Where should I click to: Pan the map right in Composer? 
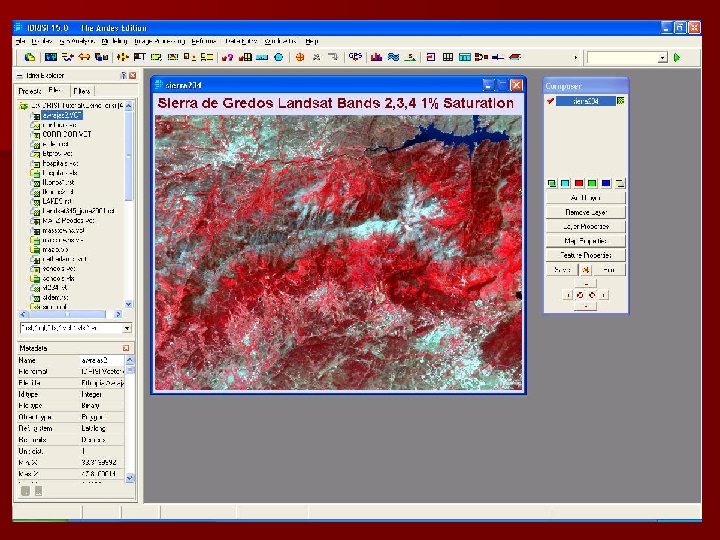point(603,295)
